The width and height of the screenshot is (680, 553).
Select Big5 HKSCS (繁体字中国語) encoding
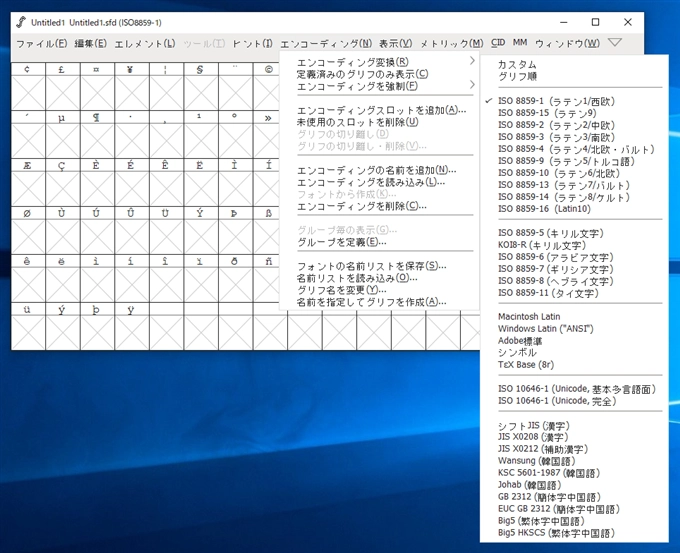tap(574, 533)
